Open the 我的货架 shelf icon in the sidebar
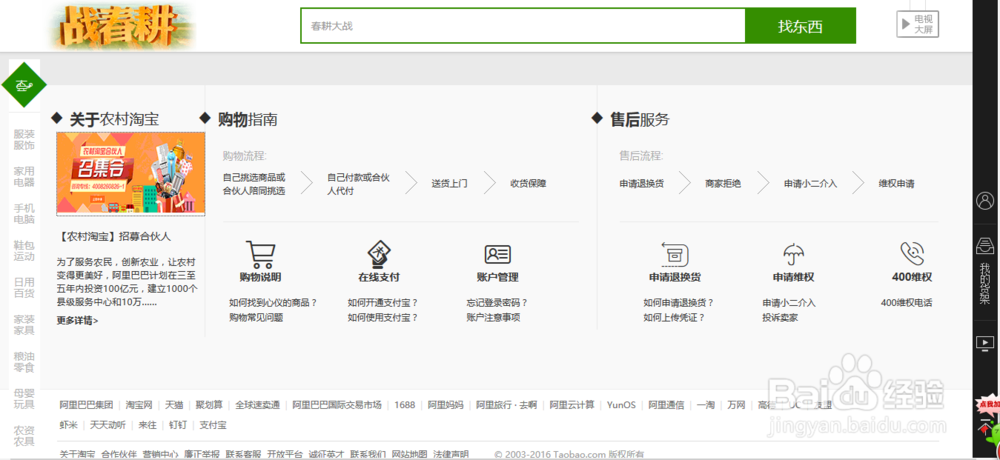This screenshot has height=460, width=1000. (x=985, y=245)
